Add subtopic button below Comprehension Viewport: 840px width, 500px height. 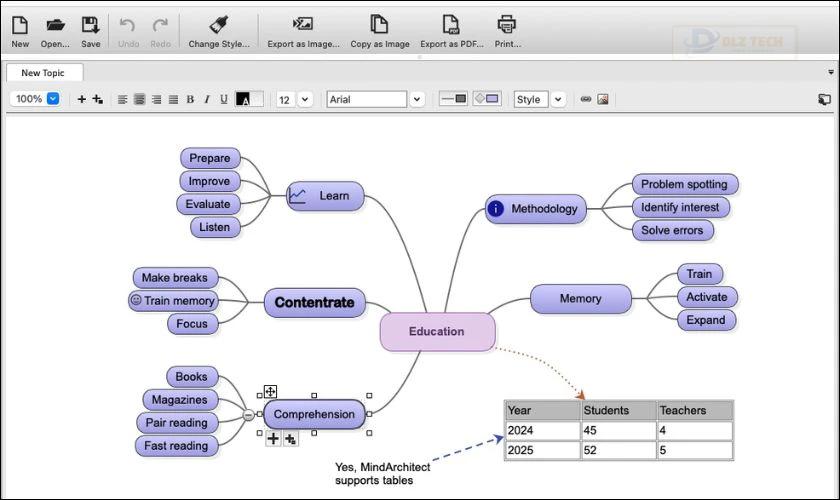(x=291, y=439)
